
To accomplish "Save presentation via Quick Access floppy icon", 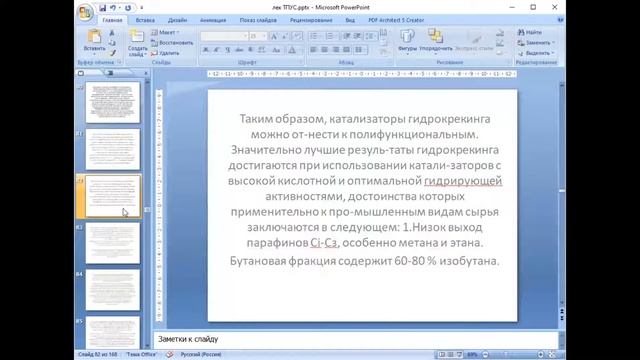I will (102, 8).
